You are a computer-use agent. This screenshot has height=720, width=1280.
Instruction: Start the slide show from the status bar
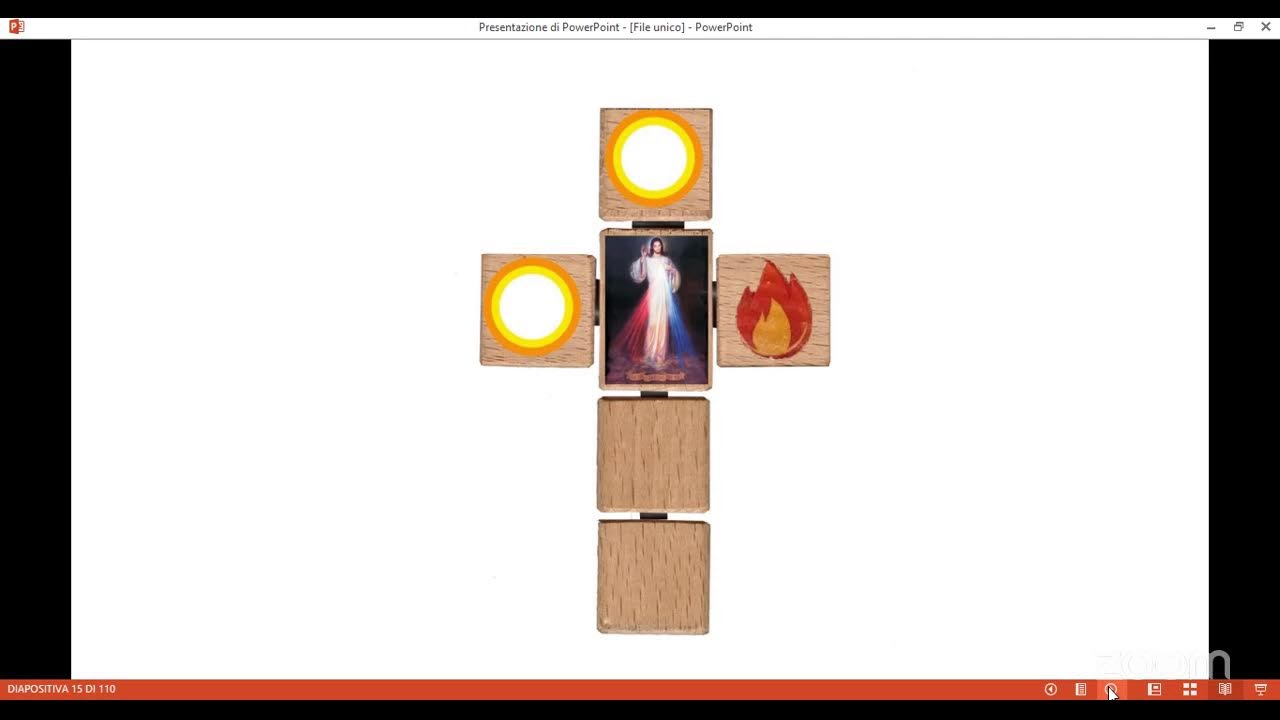(x=1261, y=689)
